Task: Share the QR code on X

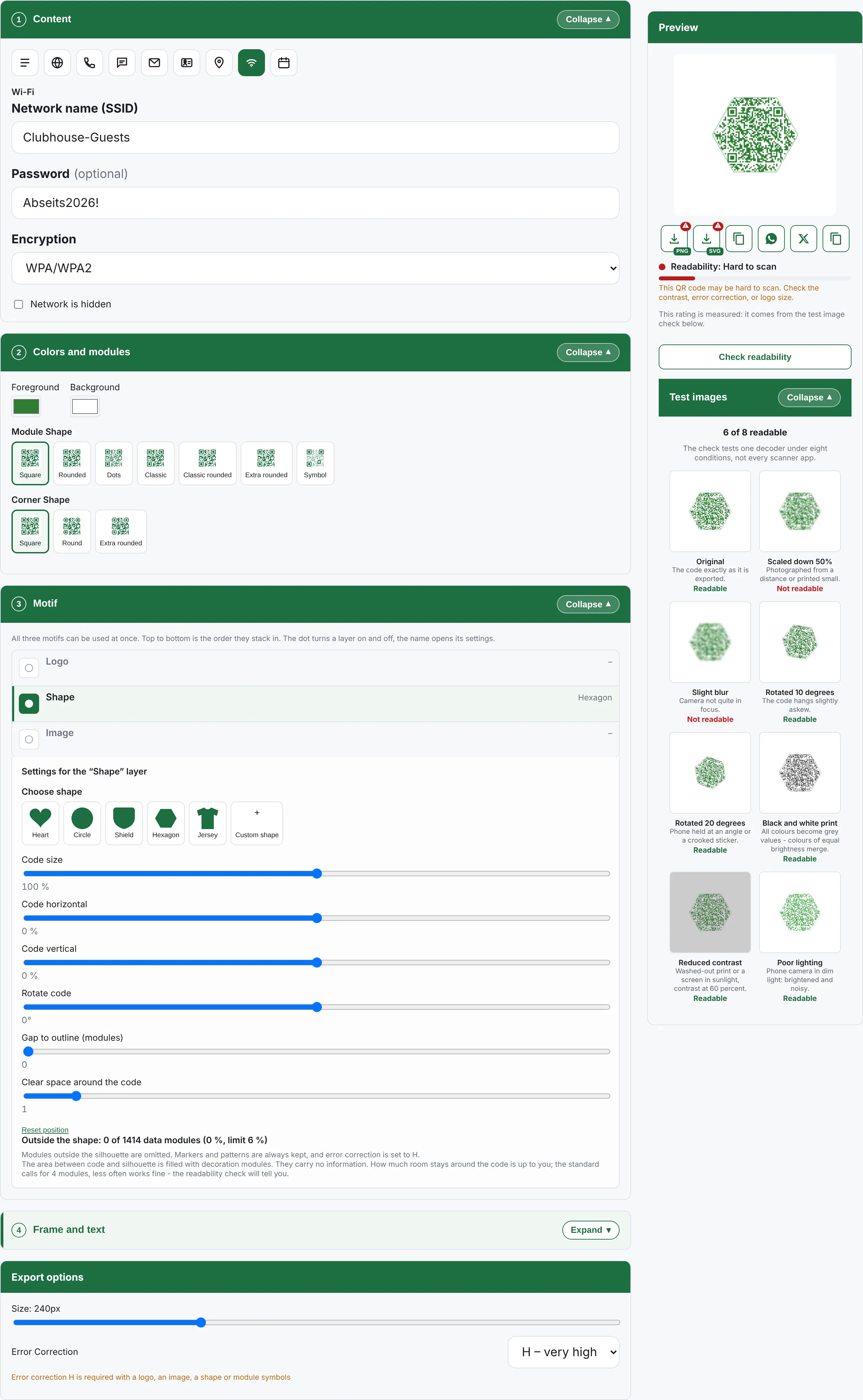Action: 804,239
